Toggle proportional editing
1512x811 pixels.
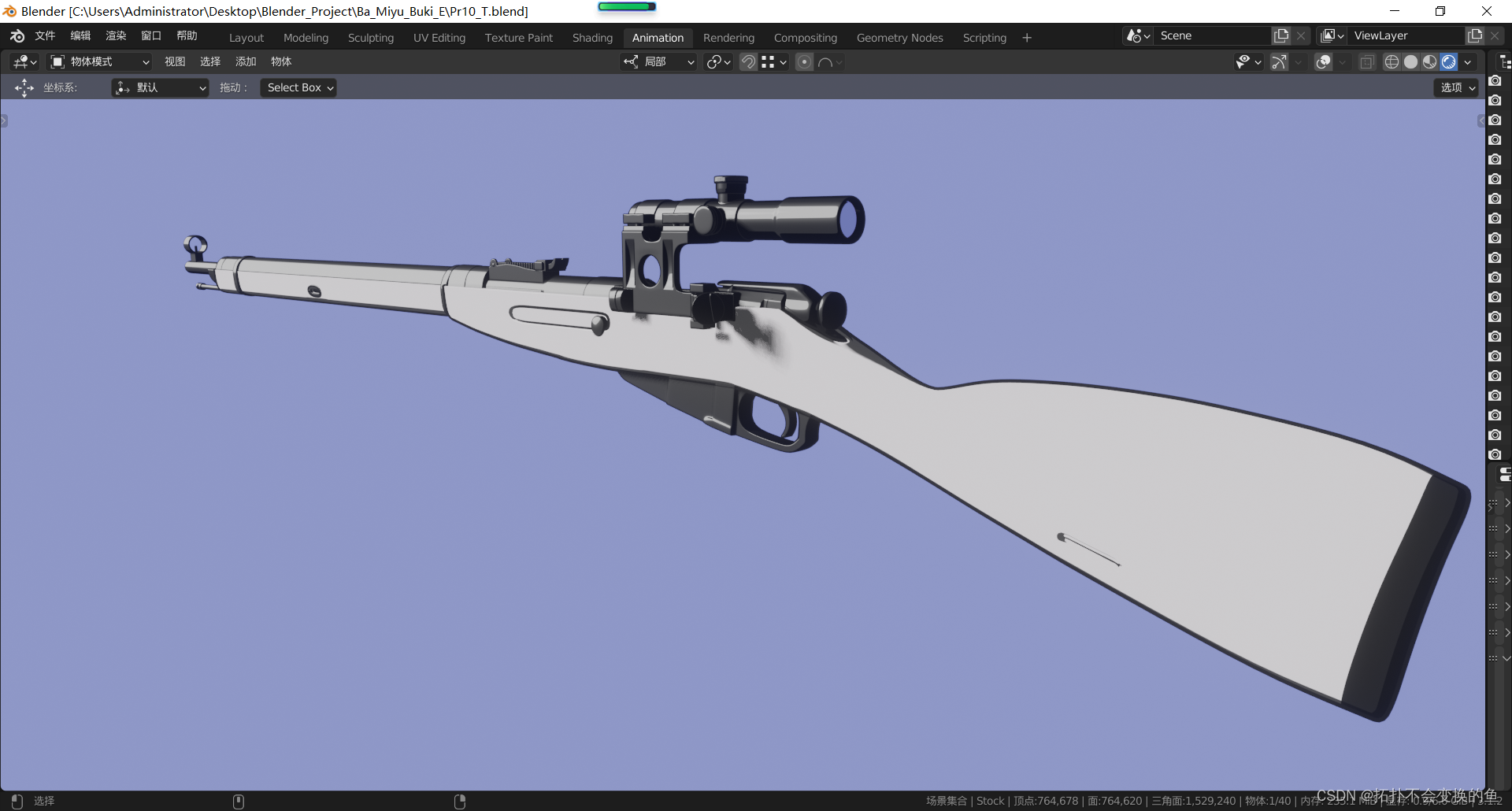(804, 61)
